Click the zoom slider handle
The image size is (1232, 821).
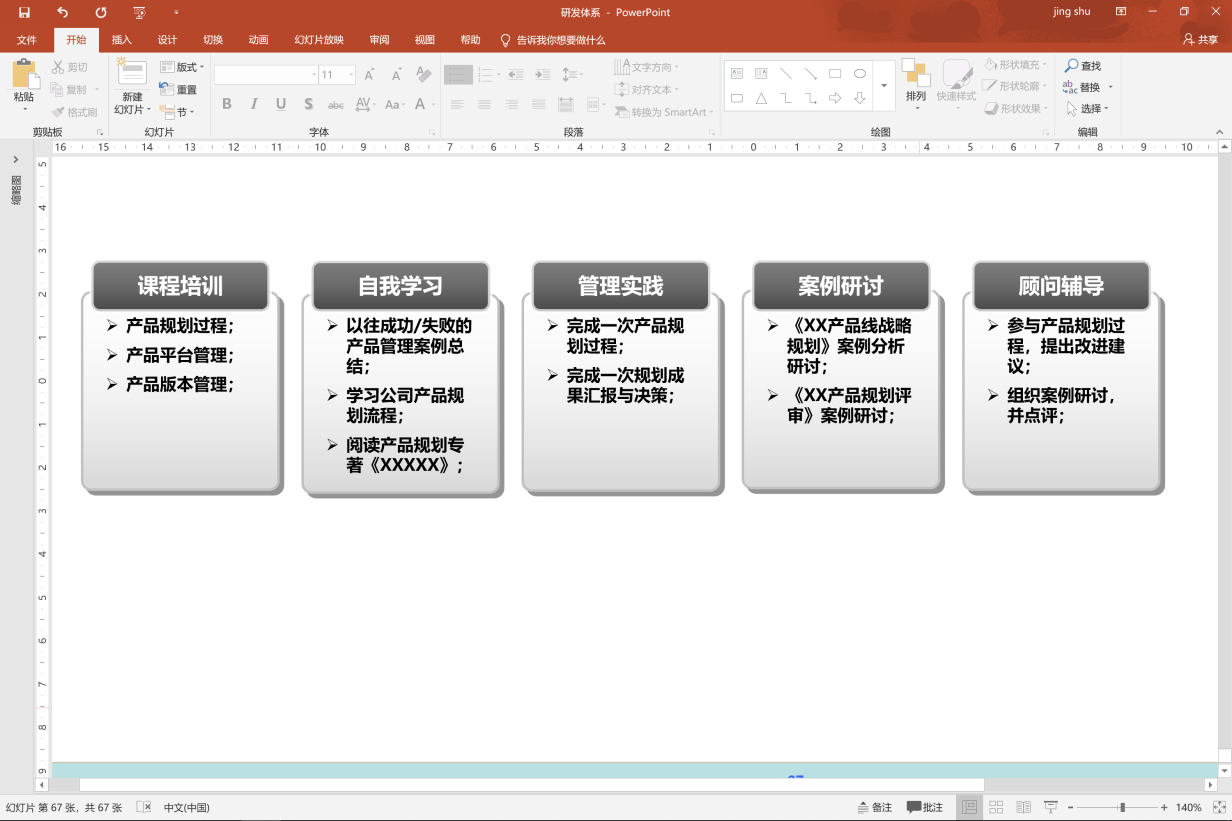click(x=1123, y=807)
